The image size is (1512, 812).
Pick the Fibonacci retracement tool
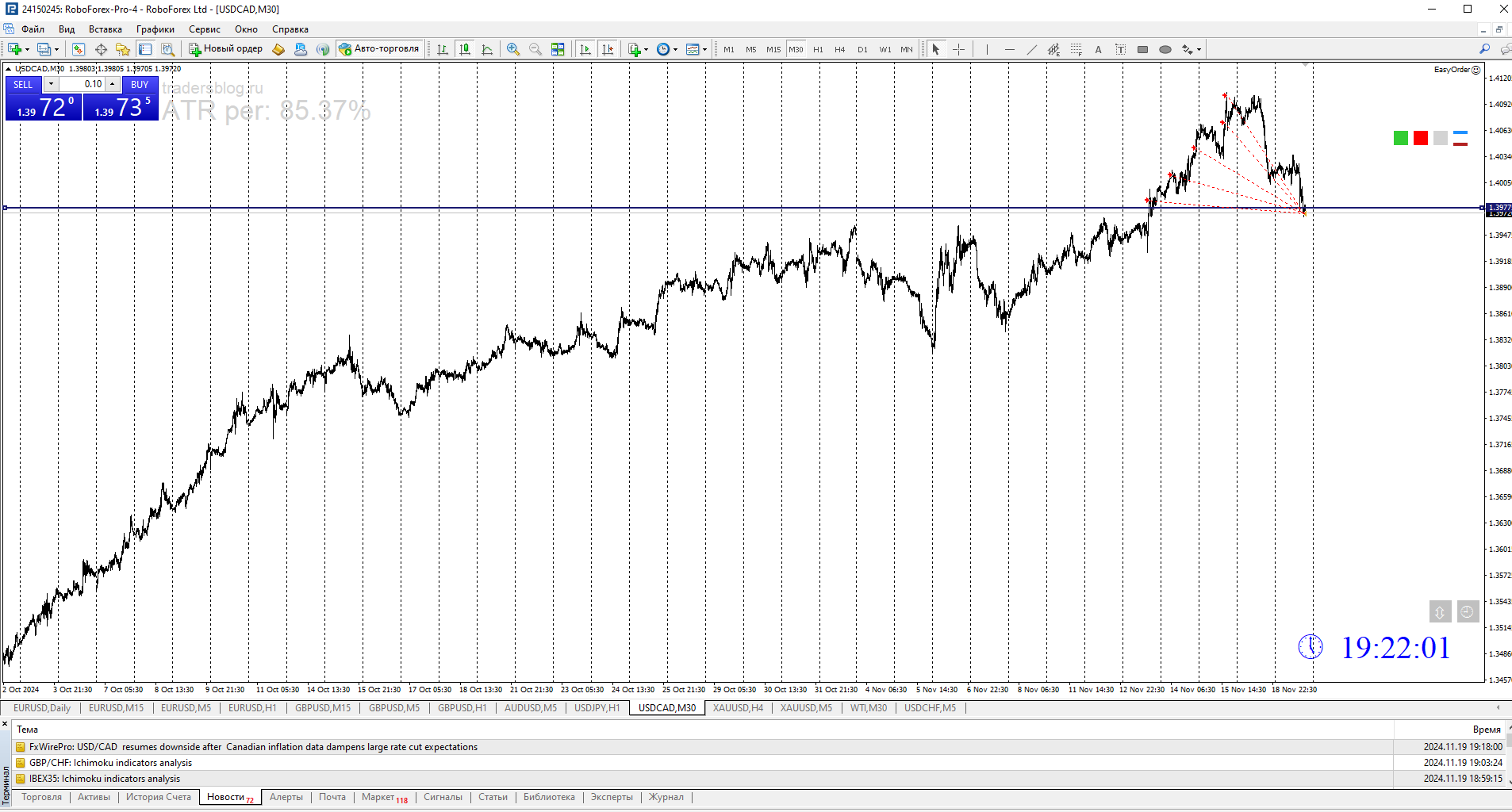(x=1076, y=49)
